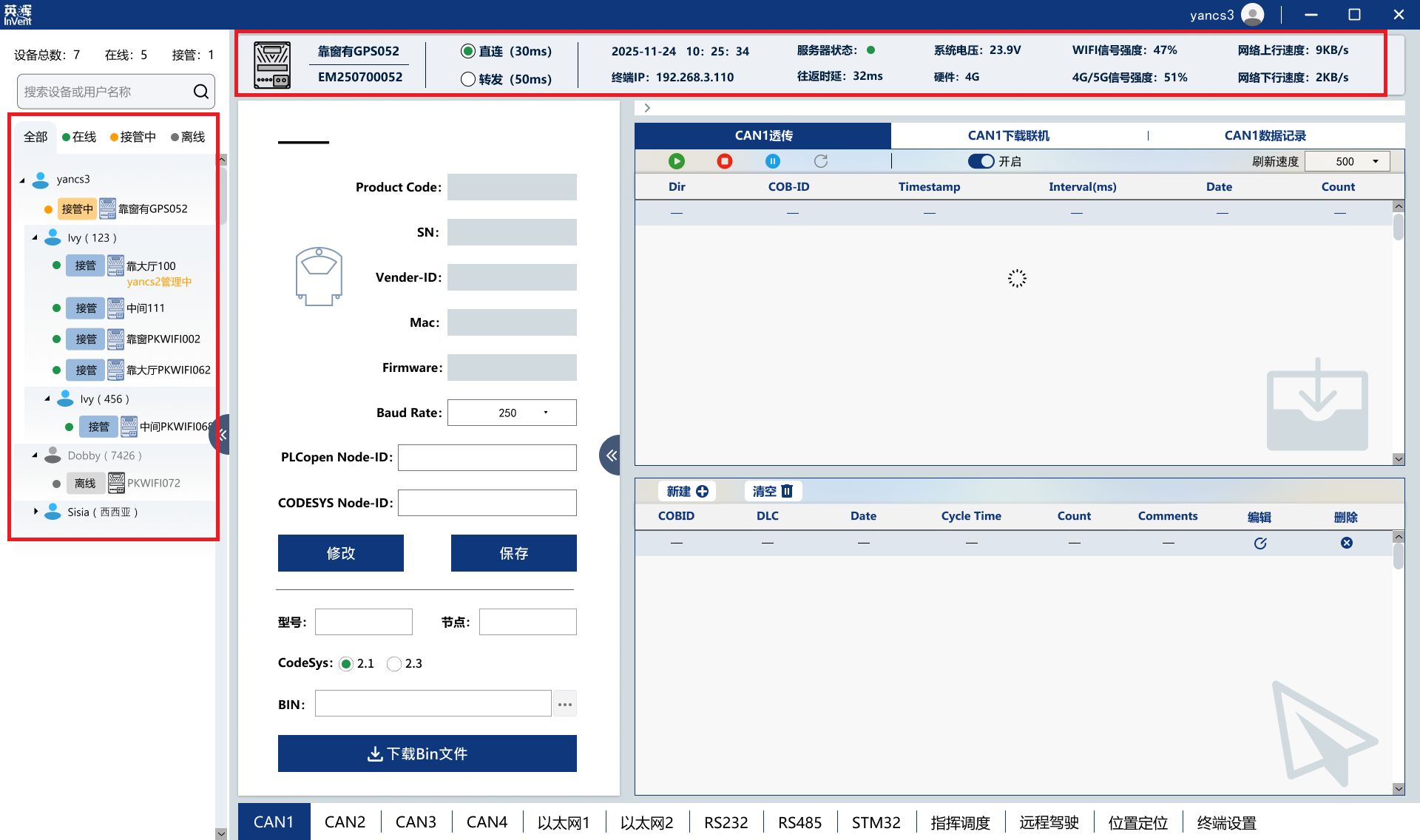Expand the Sisia (西西亚) tree node

click(35, 511)
